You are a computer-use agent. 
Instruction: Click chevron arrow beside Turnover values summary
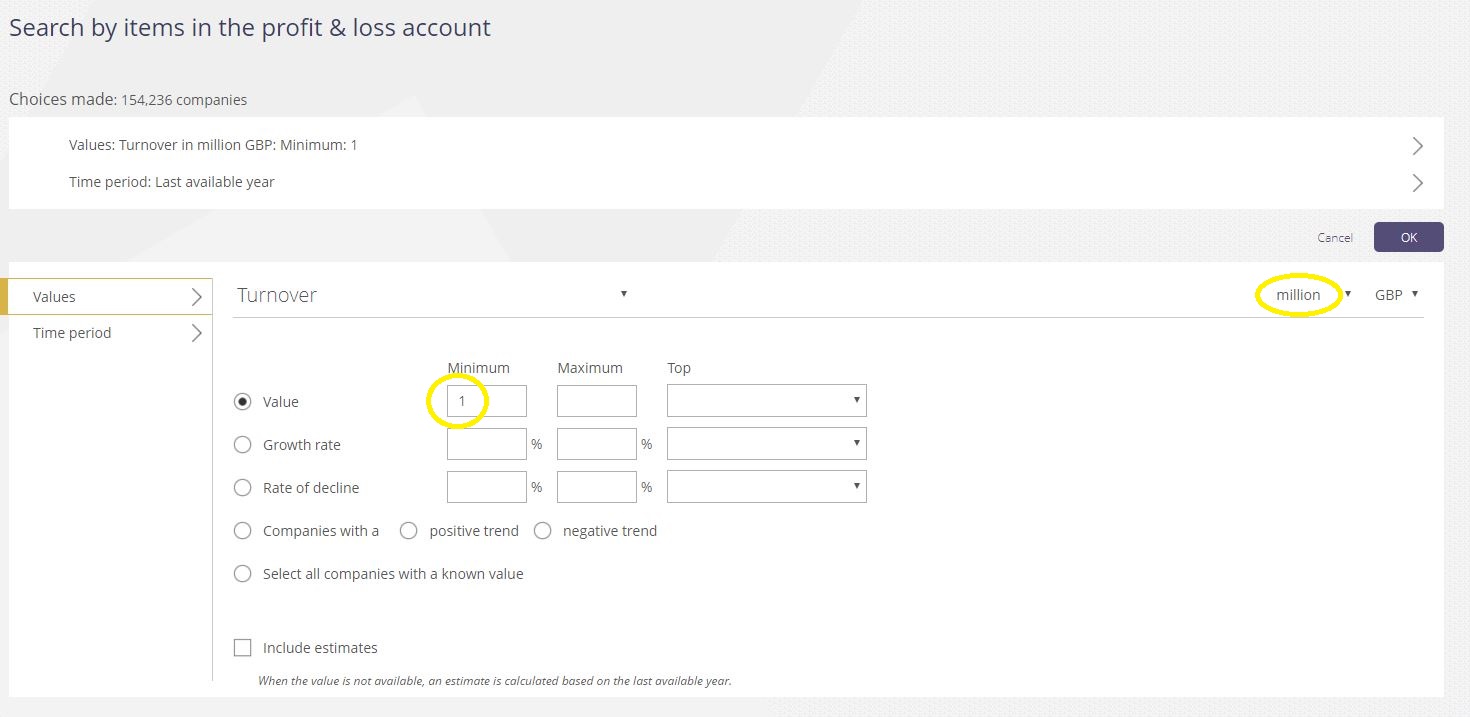[x=1417, y=146]
